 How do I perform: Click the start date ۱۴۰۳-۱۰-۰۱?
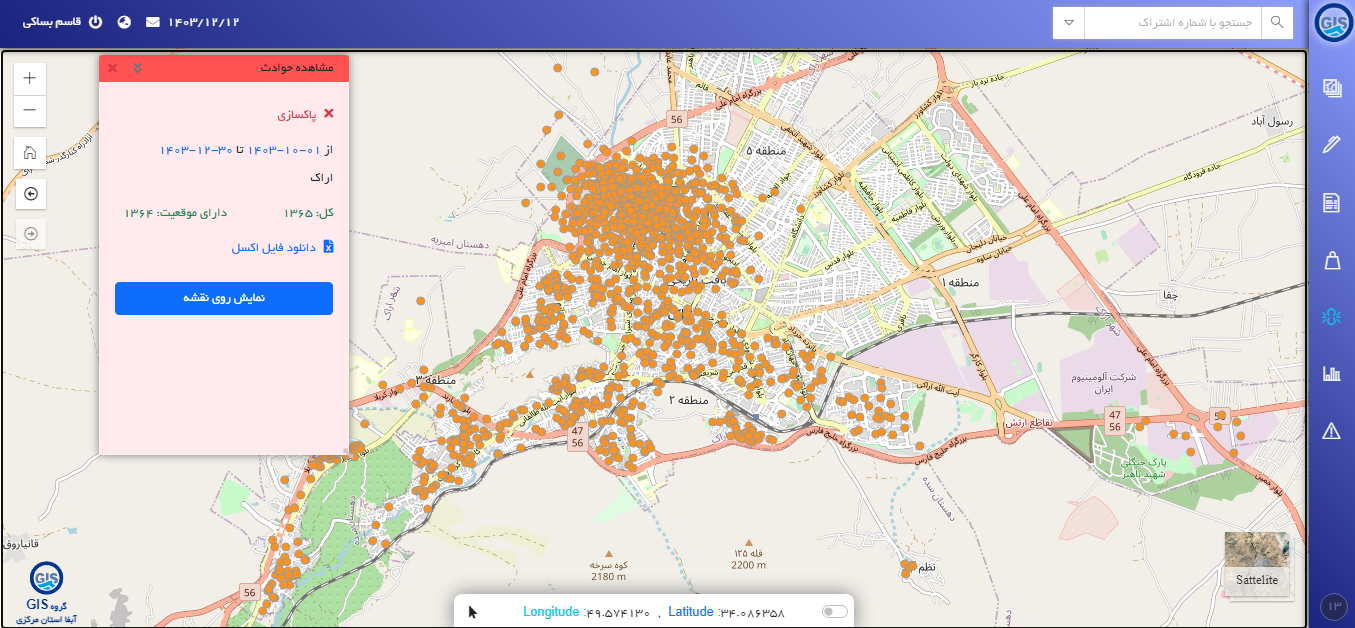click(x=285, y=149)
